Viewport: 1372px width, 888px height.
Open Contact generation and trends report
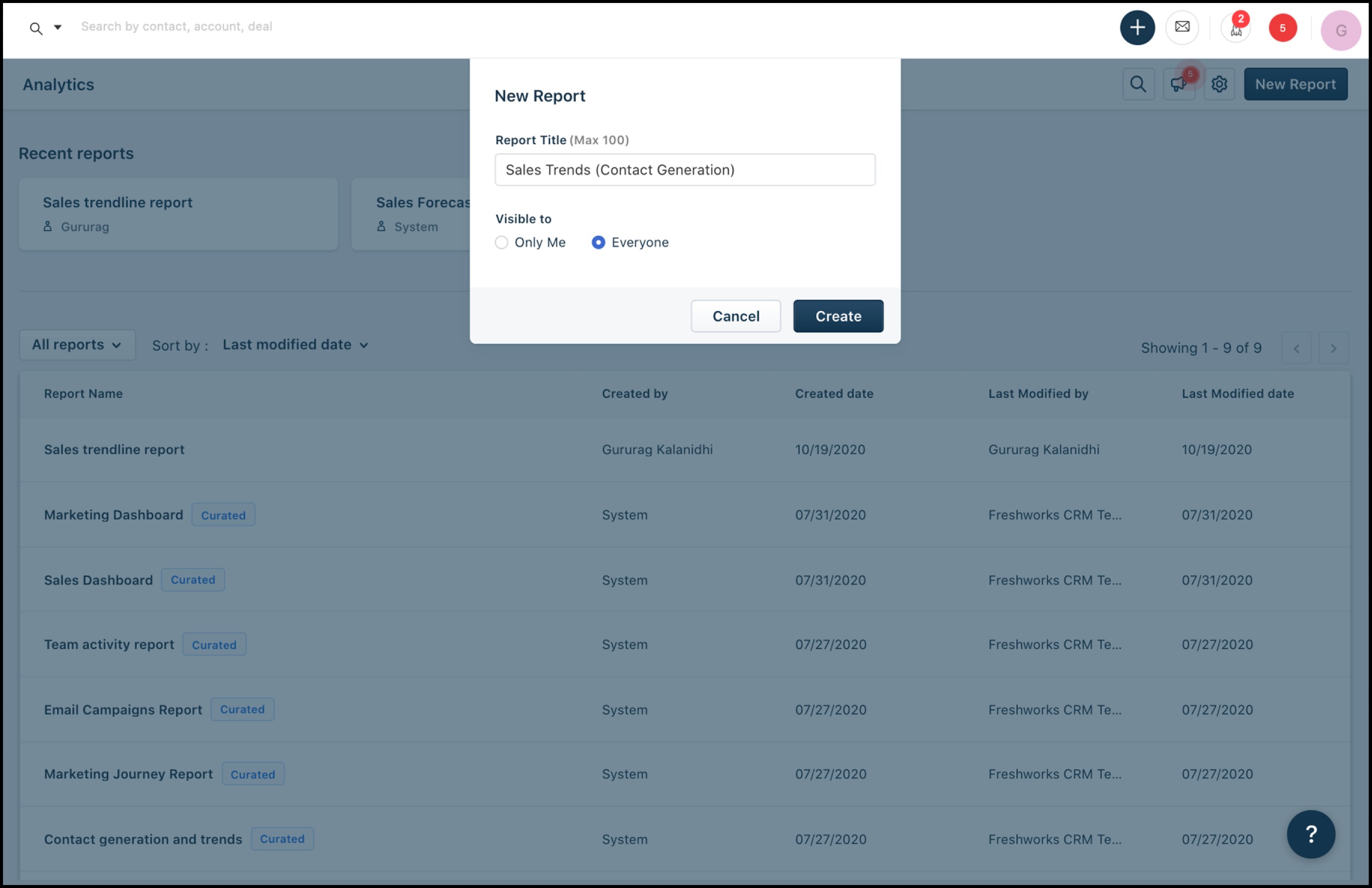click(143, 839)
